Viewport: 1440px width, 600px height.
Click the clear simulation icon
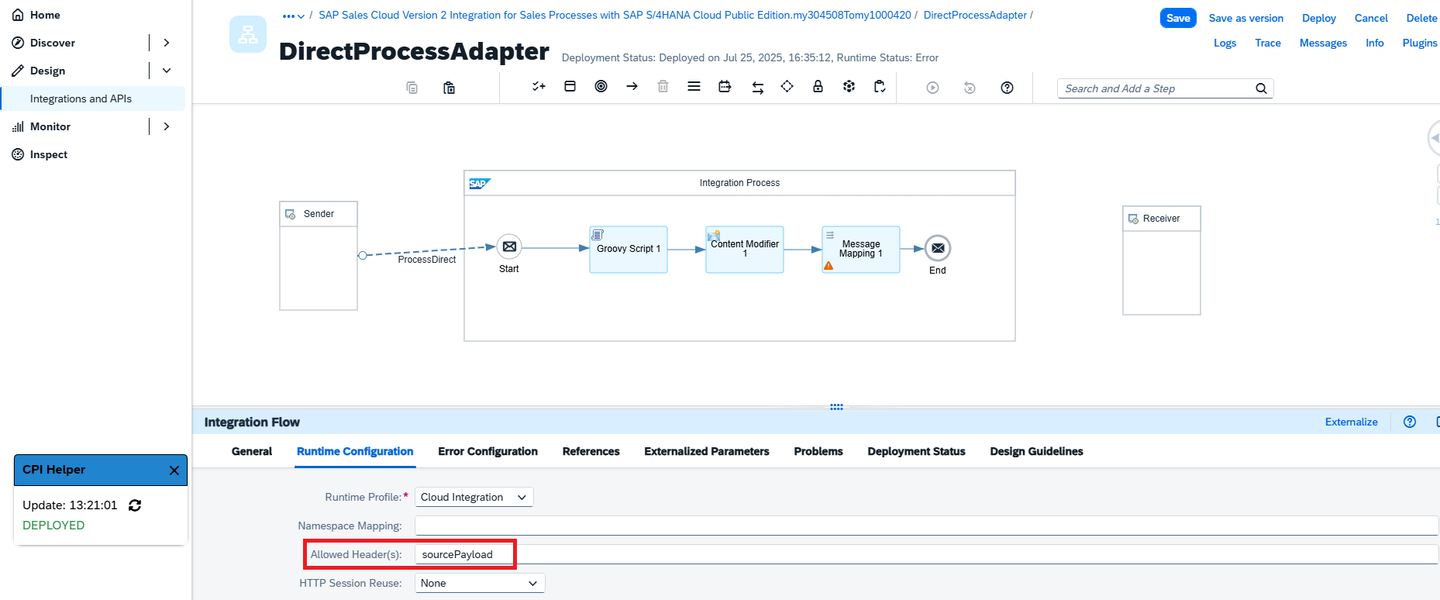pyautogui.click(x=970, y=88)
